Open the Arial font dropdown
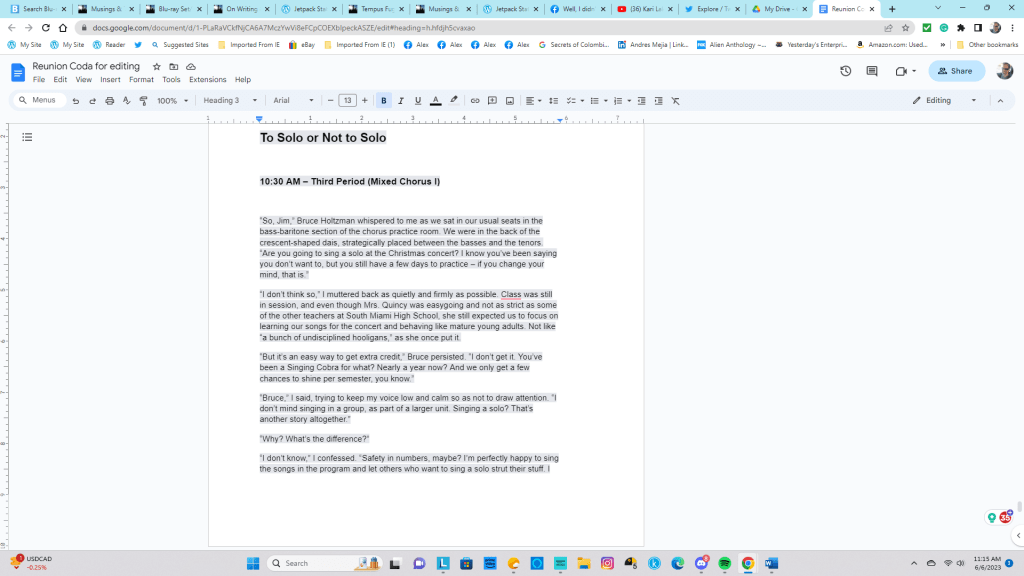 [x=293, y=101]
